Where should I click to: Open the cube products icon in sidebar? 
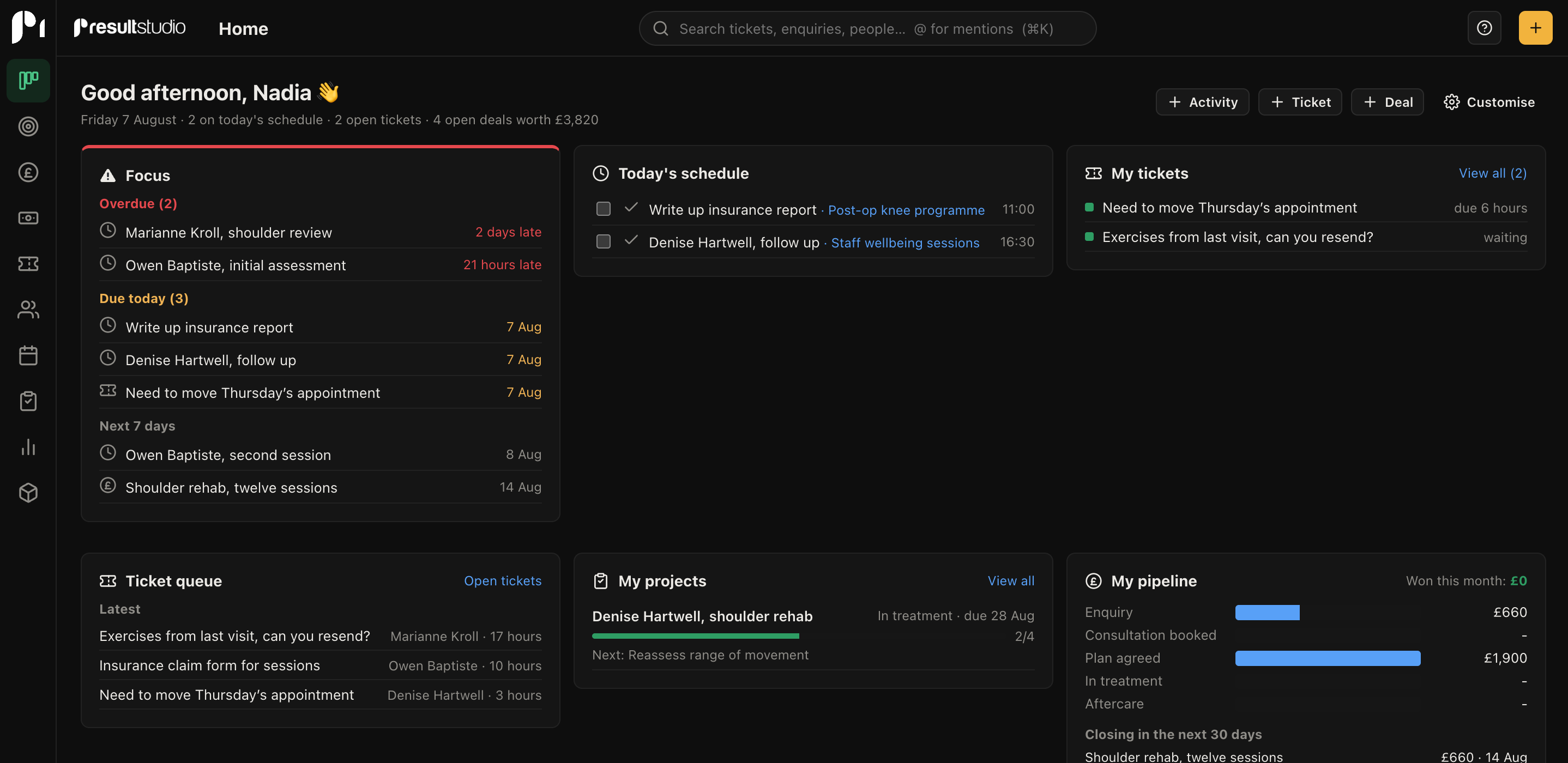[28, 493]
